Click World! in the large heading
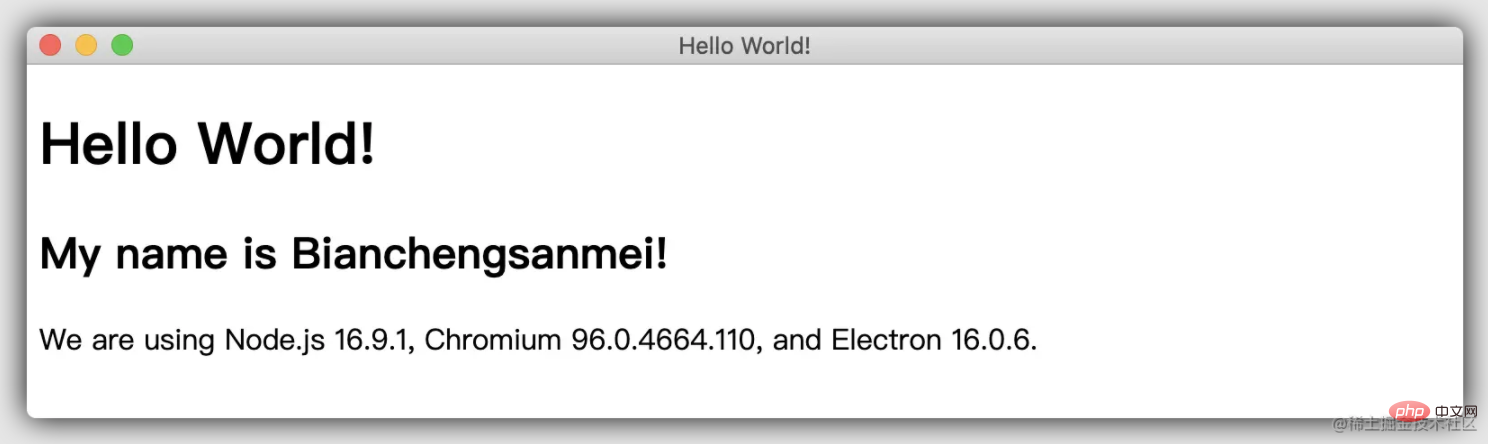Viewport: 1488px width, 444px height. click(x=288, y=144)
